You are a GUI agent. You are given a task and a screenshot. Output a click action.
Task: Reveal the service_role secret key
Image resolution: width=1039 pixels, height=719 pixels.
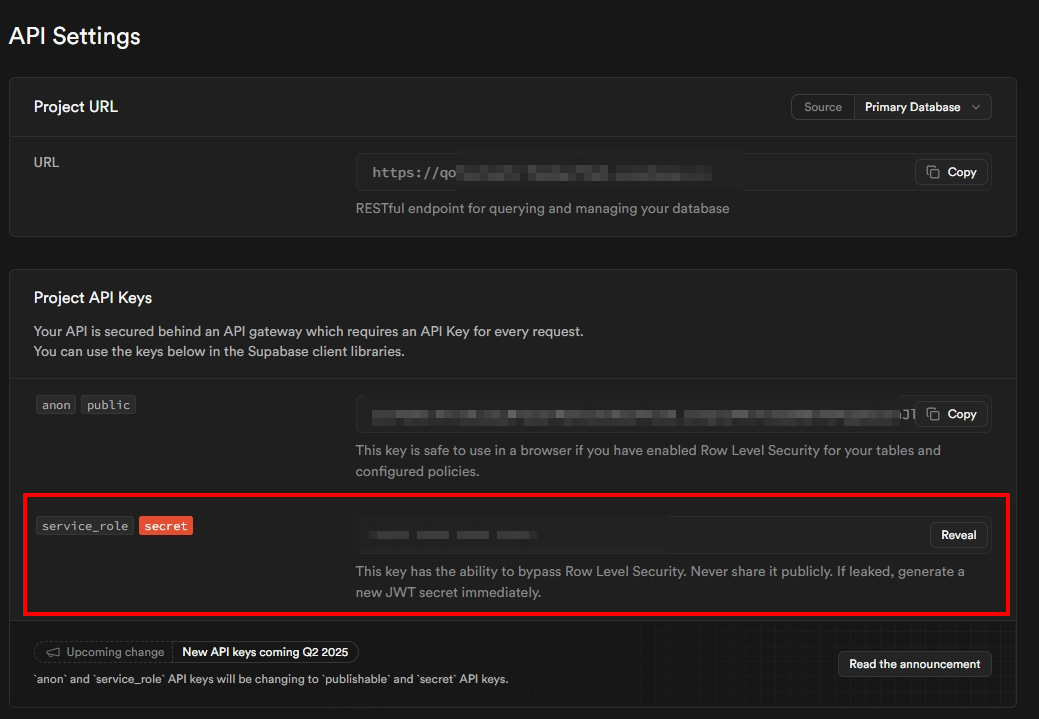tap(958, 535)
